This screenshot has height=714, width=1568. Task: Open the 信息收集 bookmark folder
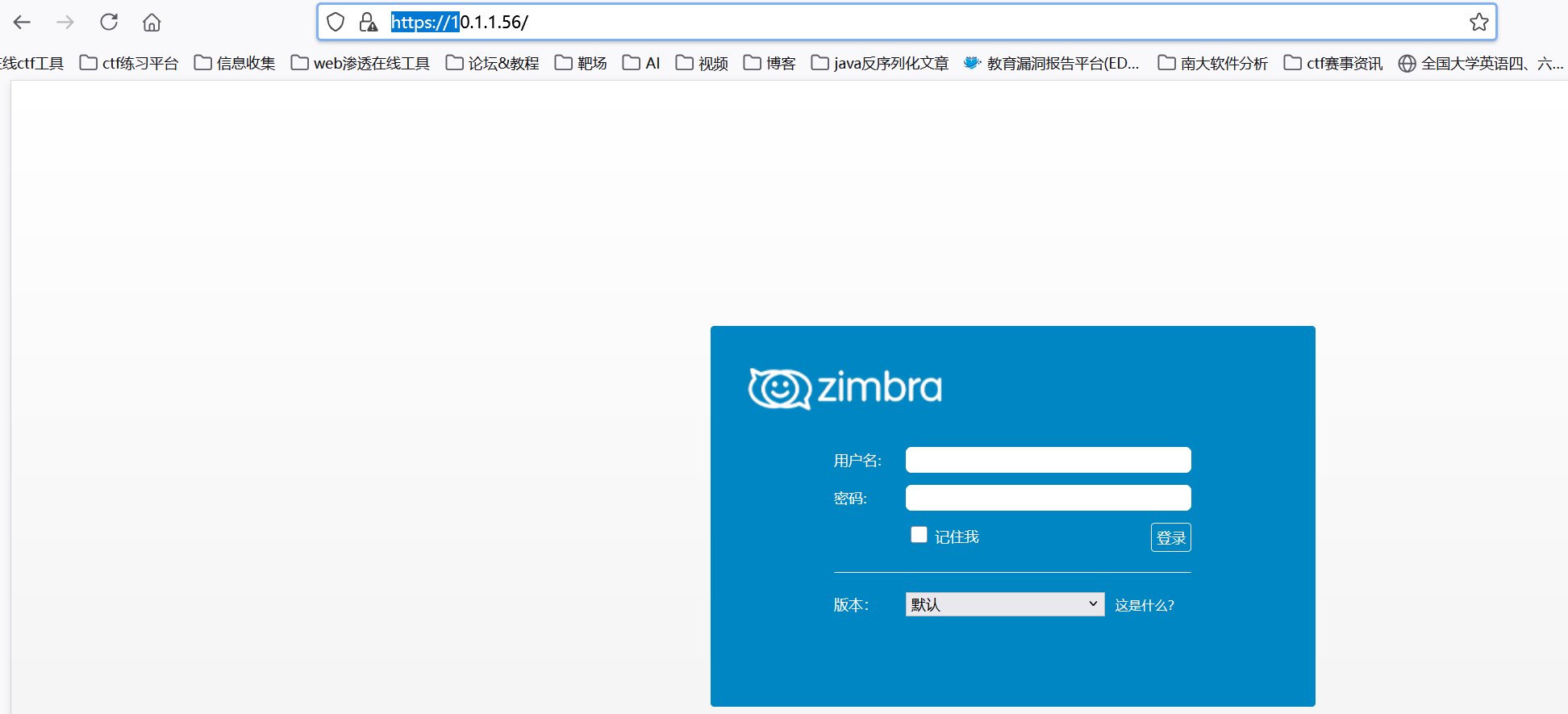[235, 63]
